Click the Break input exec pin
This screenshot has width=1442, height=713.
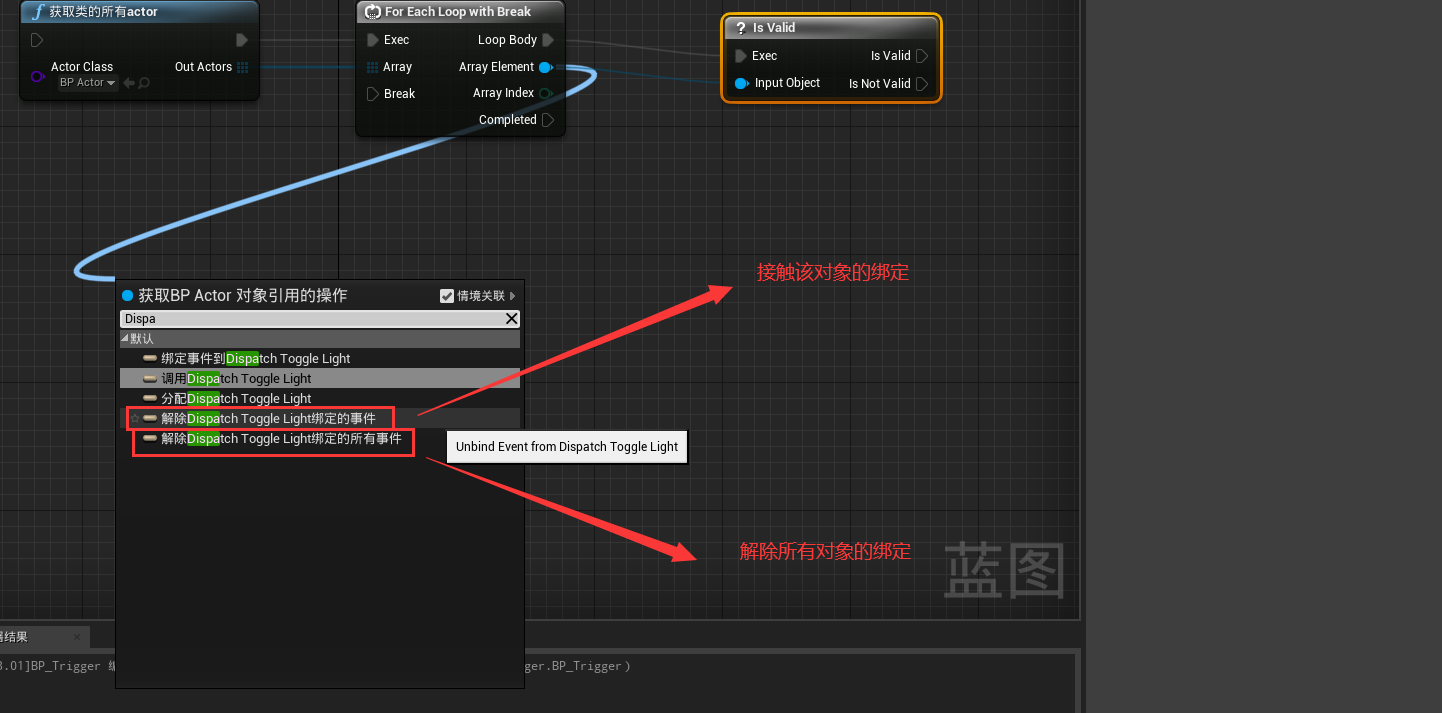[x=372, y=94]
